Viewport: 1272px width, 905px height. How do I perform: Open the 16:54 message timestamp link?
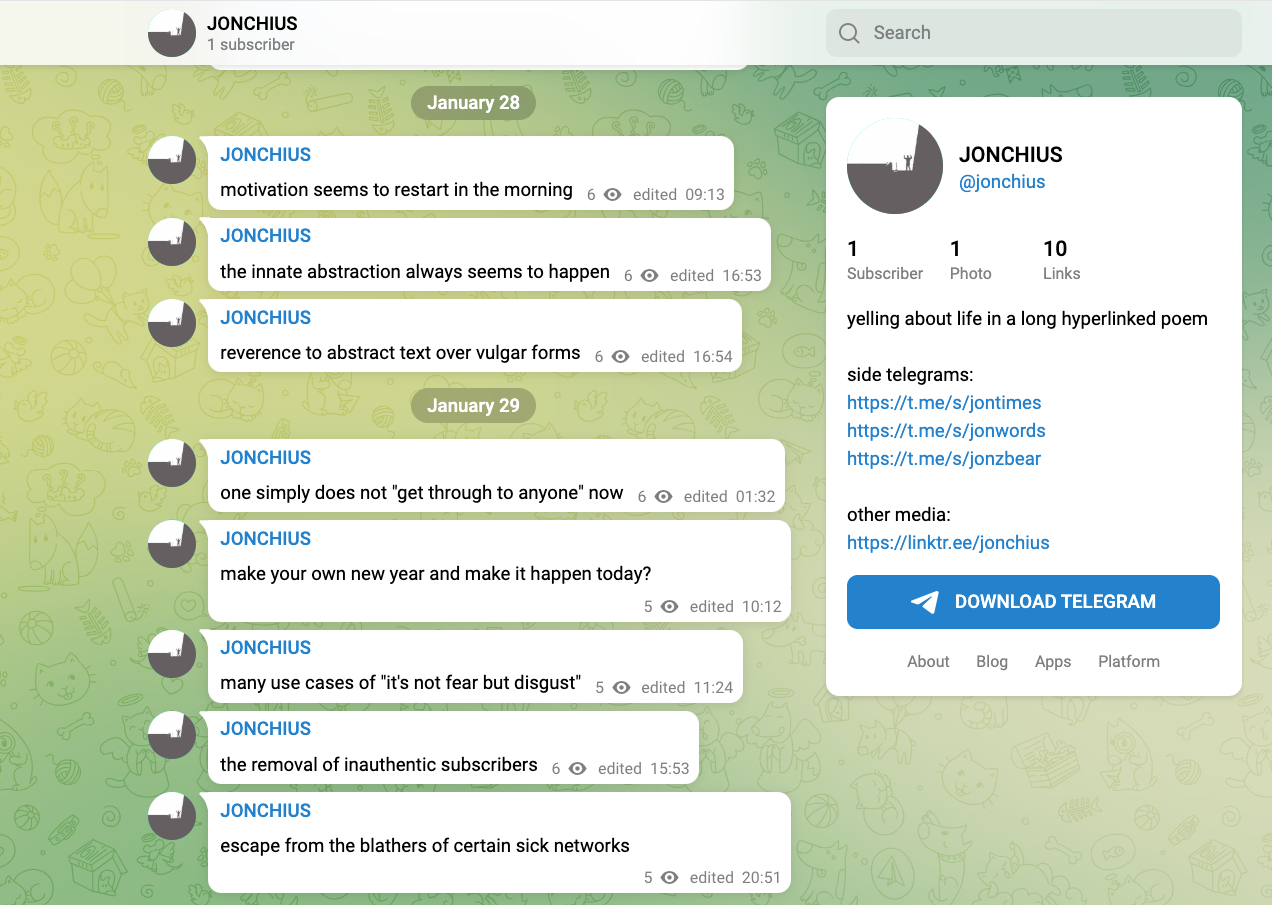pos(713,357)
